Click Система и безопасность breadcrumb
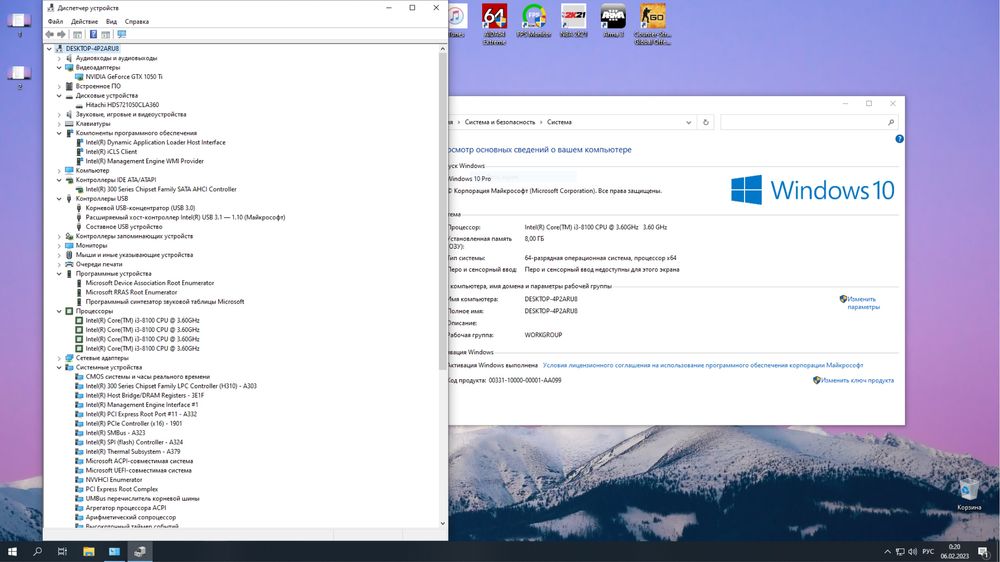 (500, 122)
